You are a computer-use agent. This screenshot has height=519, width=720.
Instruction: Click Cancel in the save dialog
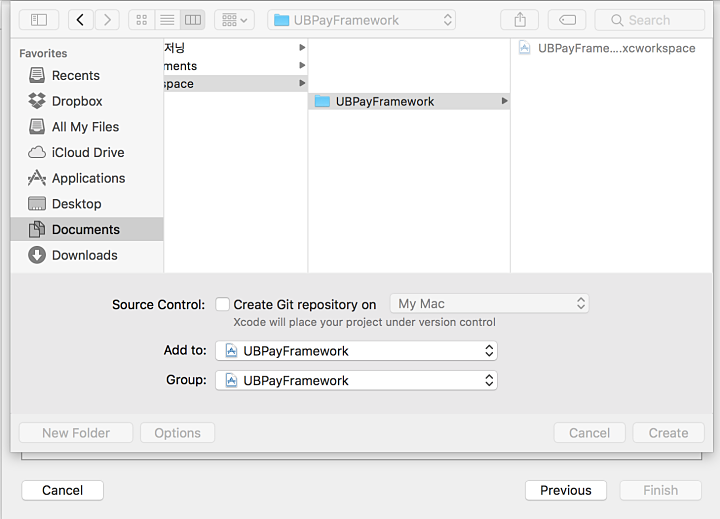pyautogui.click(x=590, y=433)
